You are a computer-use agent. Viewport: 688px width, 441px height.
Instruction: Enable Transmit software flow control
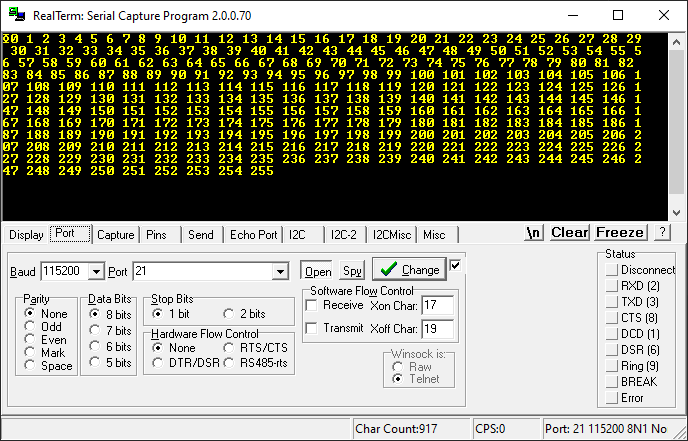click(x=312, y=328)
